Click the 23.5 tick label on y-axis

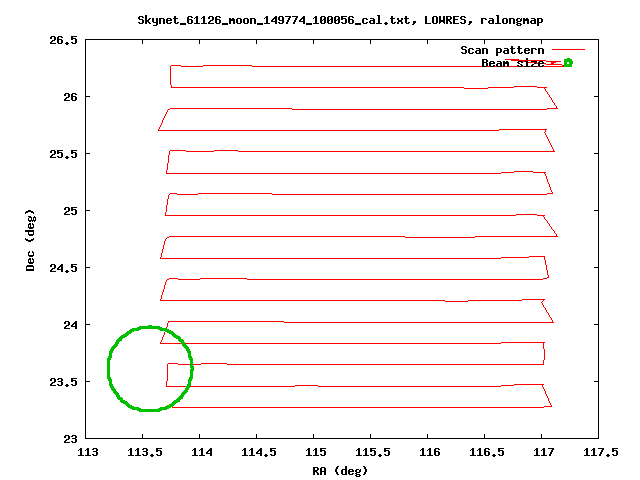[x=64, y=382]
